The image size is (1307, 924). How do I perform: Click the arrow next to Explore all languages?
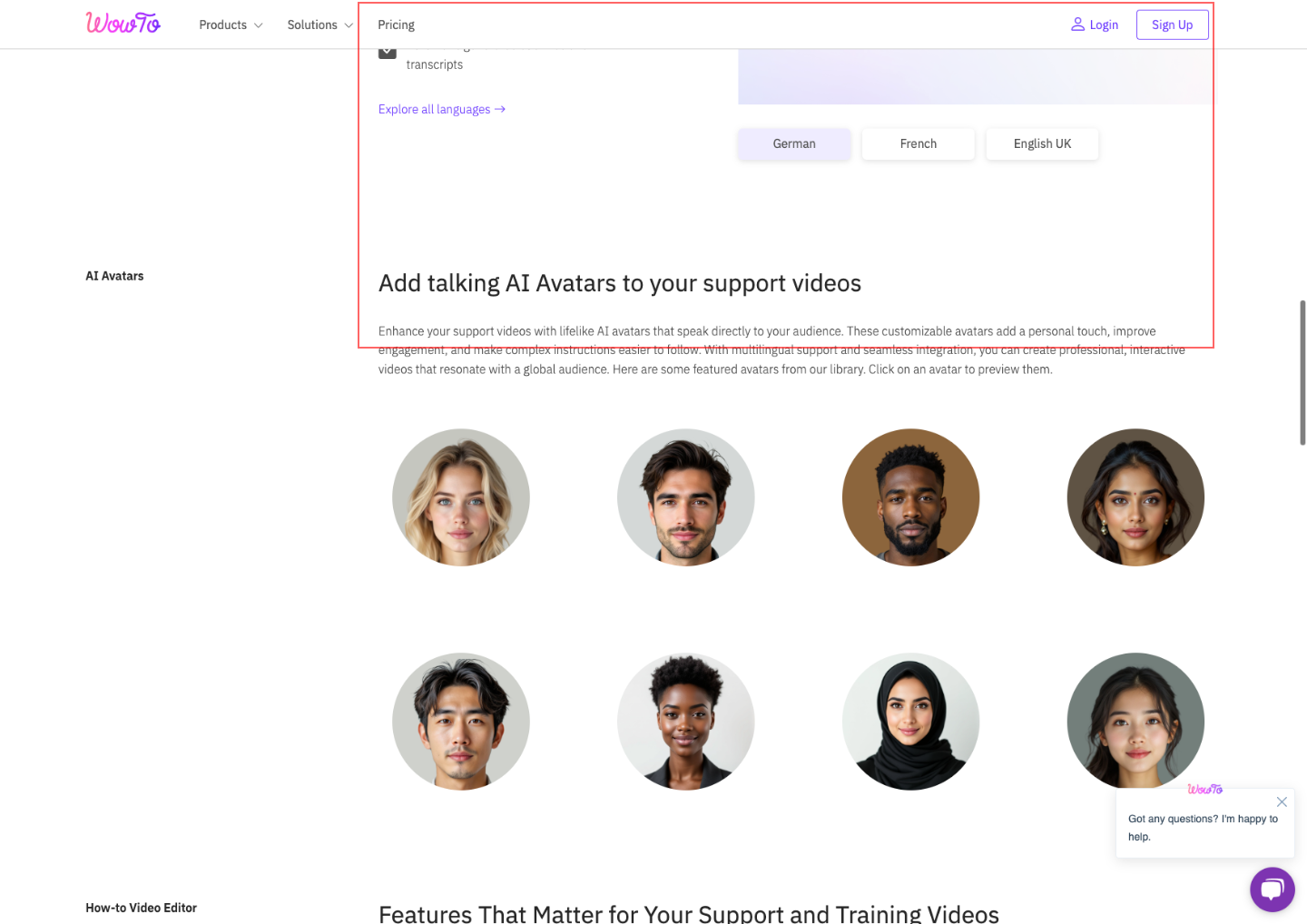(500, 109)
